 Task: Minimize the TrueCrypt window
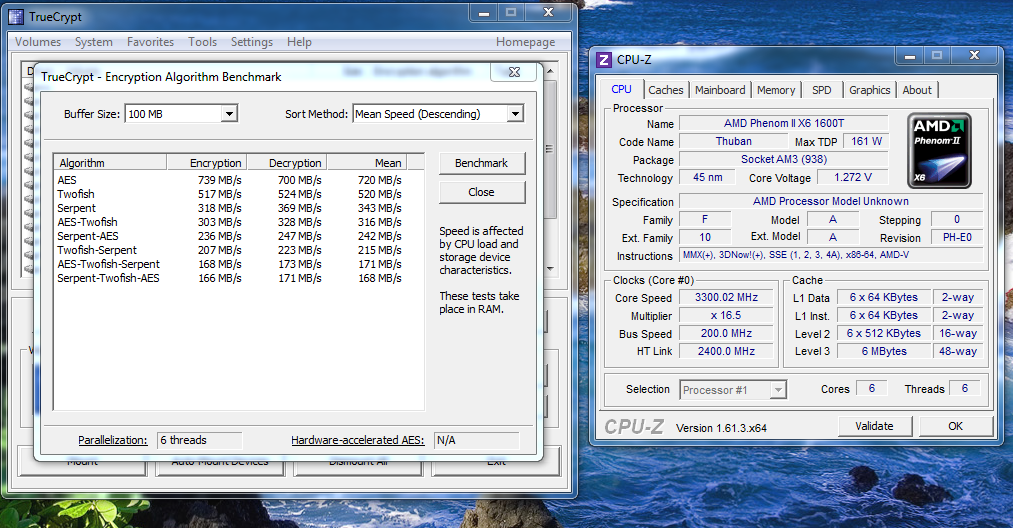(484, 13)
